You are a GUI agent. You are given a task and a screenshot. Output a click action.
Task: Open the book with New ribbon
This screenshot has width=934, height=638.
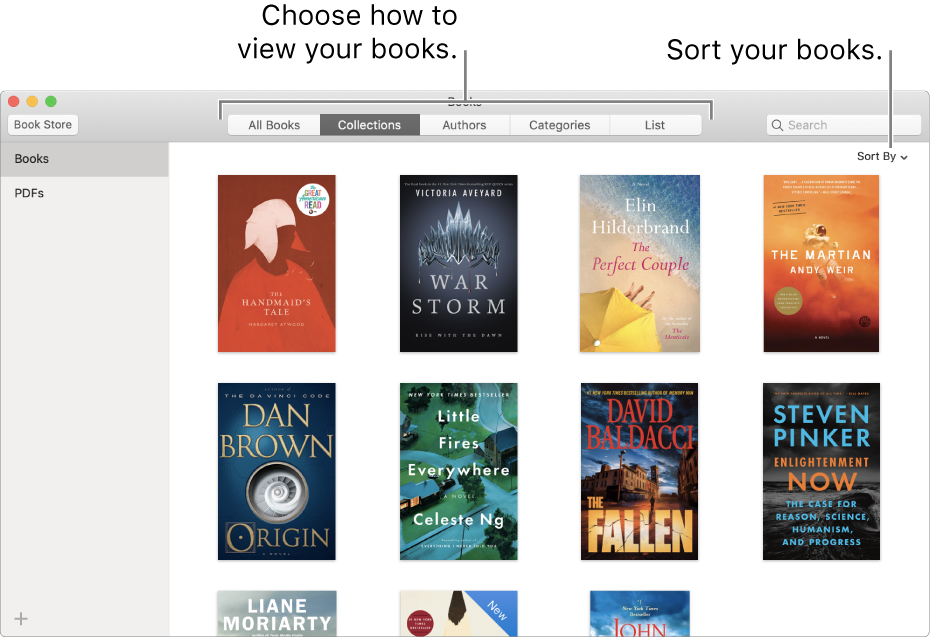click(458, 614)
